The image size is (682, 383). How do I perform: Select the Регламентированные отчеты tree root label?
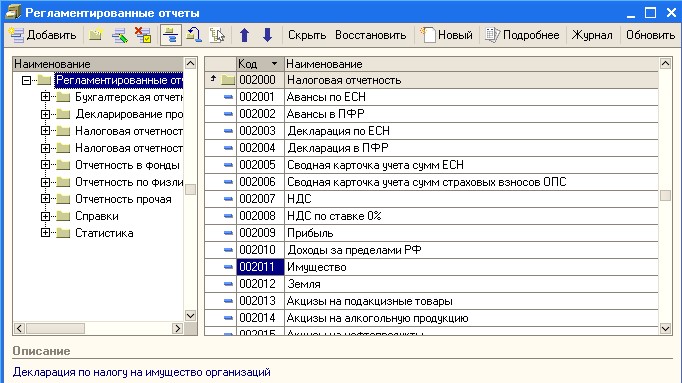(x=119, y=80)
